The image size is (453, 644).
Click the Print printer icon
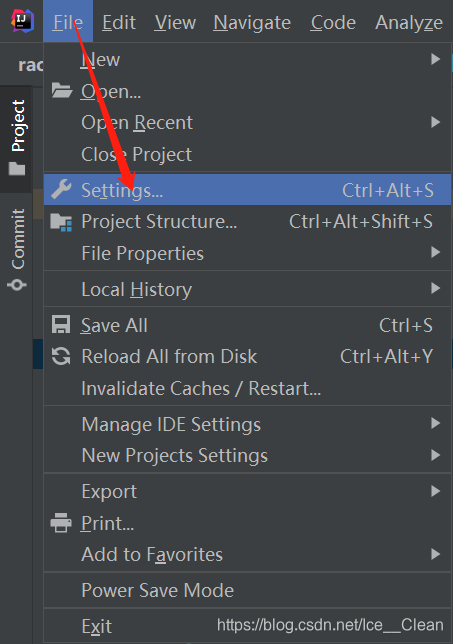coord(61,523)
